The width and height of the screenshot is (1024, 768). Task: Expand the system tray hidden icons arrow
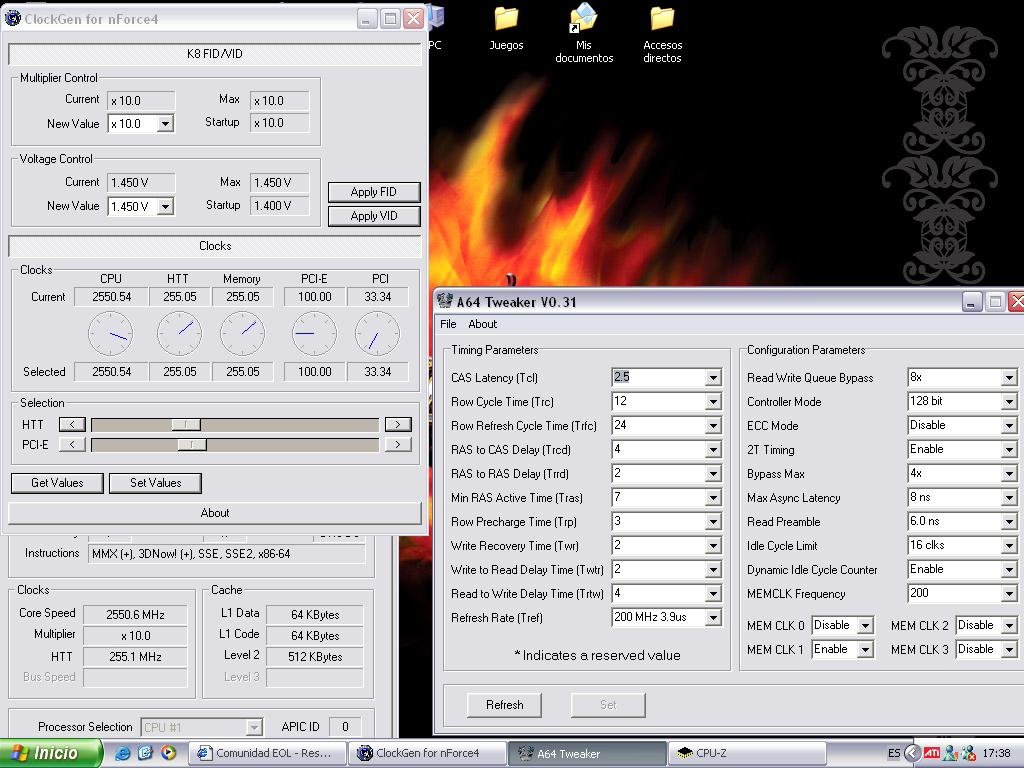click(x=913, y=753)
